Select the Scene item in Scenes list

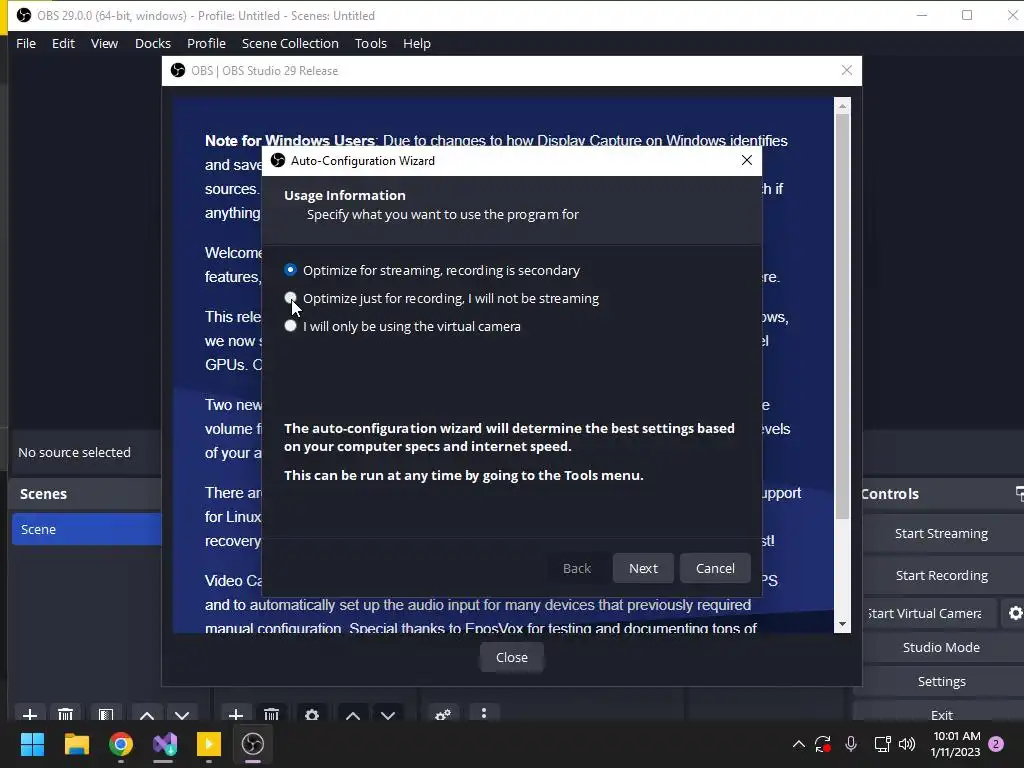[x=87, y=529]
